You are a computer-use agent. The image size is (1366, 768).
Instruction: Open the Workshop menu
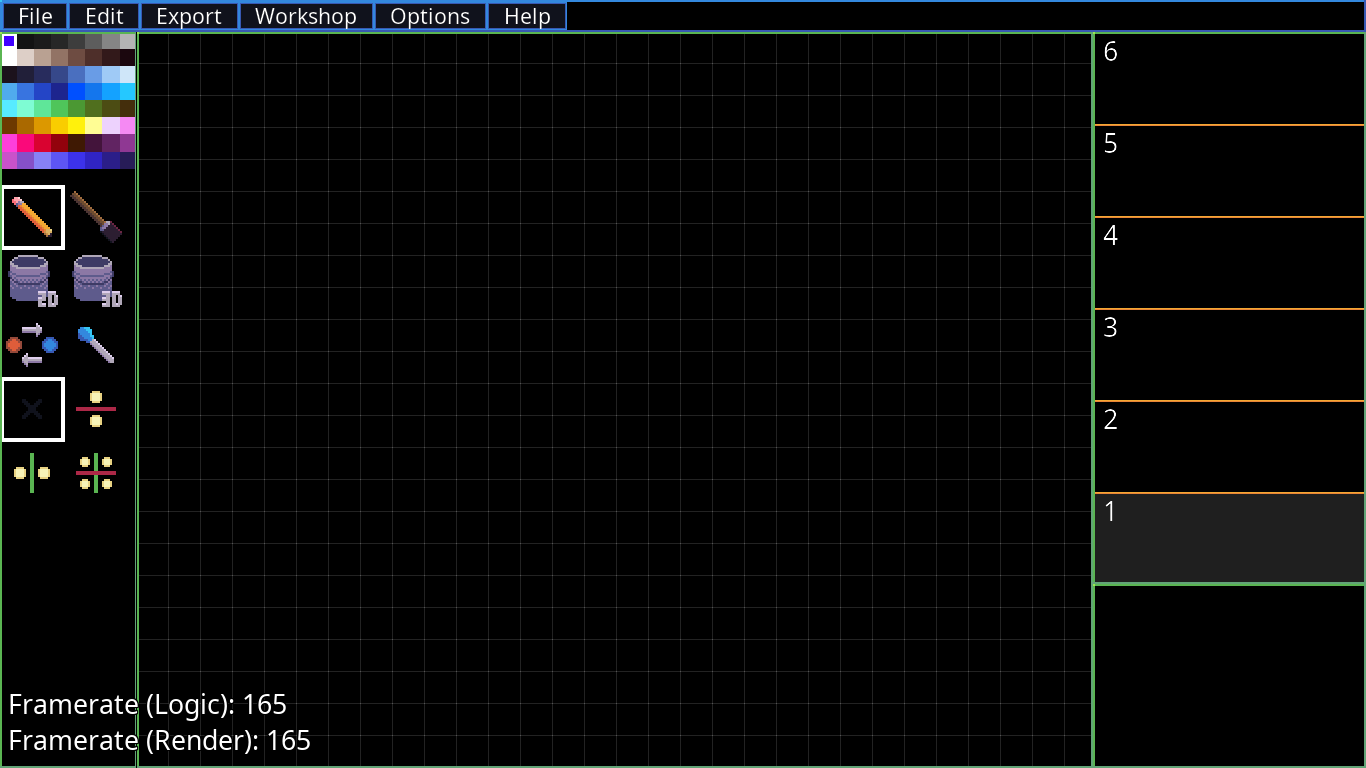click(x=306, y=16)
